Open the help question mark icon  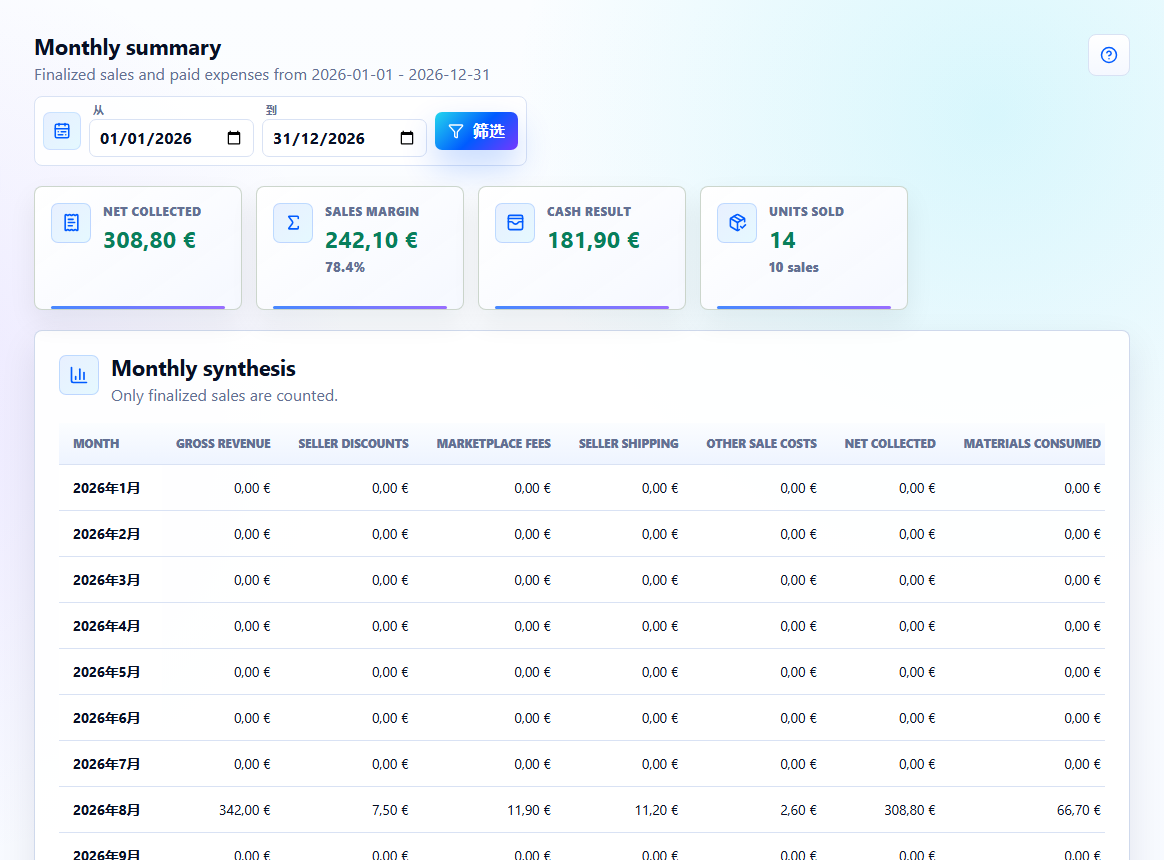click(x=1108, y=55)
